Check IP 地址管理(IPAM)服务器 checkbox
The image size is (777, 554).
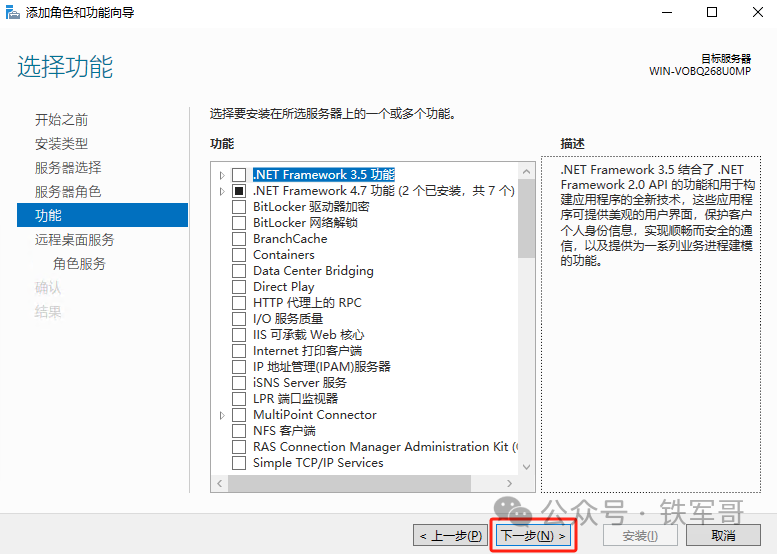point(239,367)
